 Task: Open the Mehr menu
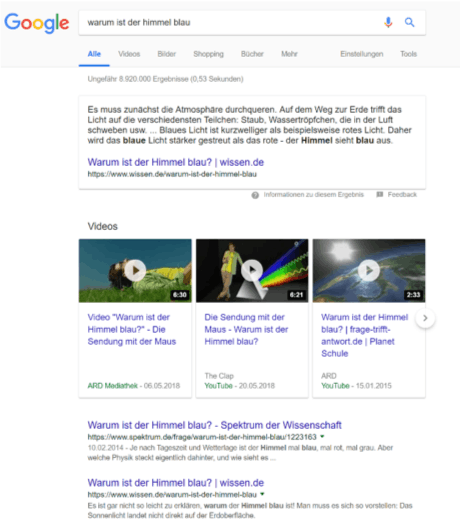(x=289, y=54)
